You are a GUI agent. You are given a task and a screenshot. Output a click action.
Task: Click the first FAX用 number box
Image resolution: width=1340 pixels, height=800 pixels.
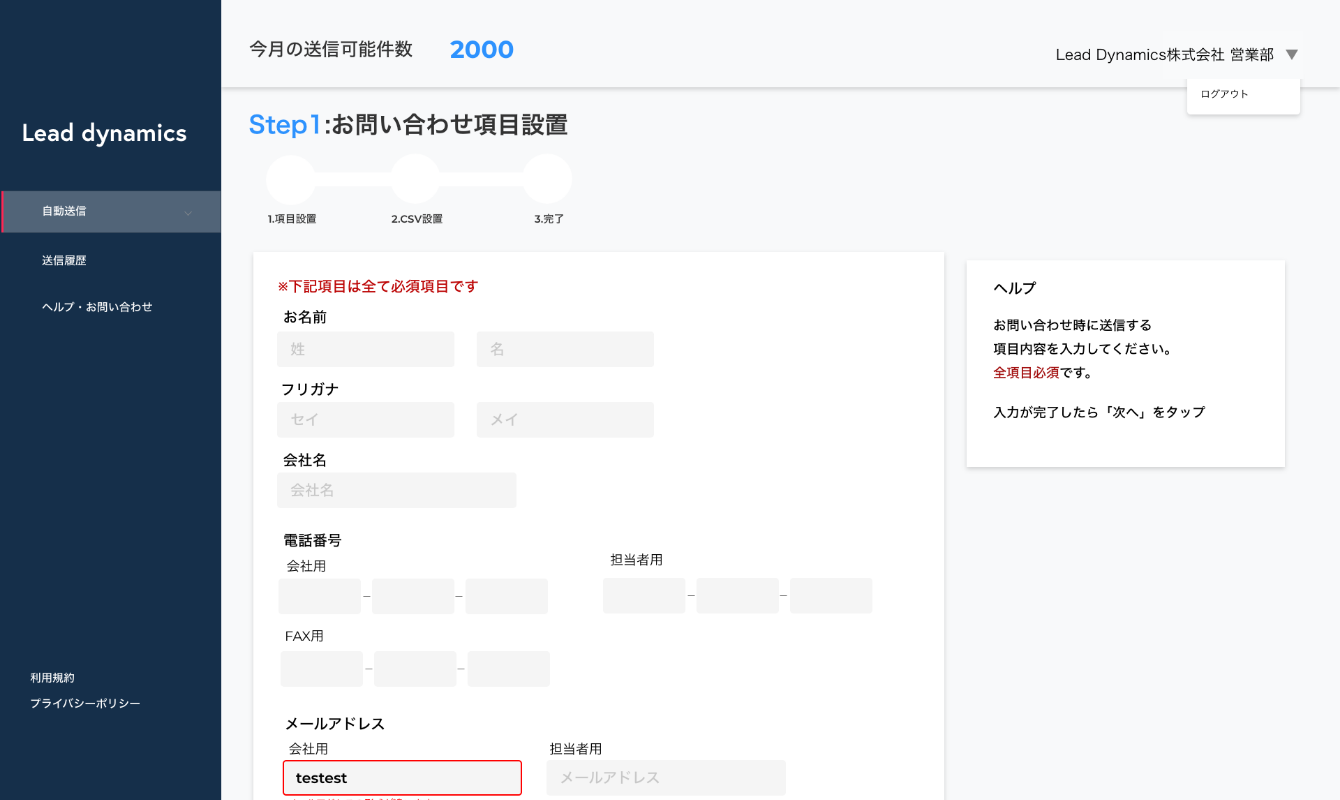[321, 668]
